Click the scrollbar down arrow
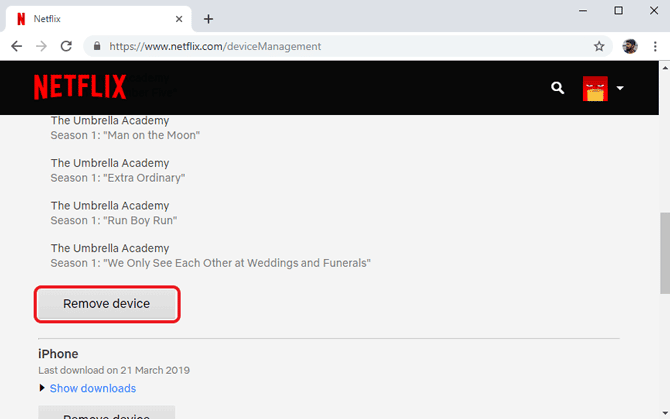Image resolution: width=670 pixels, height=419 pixels. click(665, 413)
